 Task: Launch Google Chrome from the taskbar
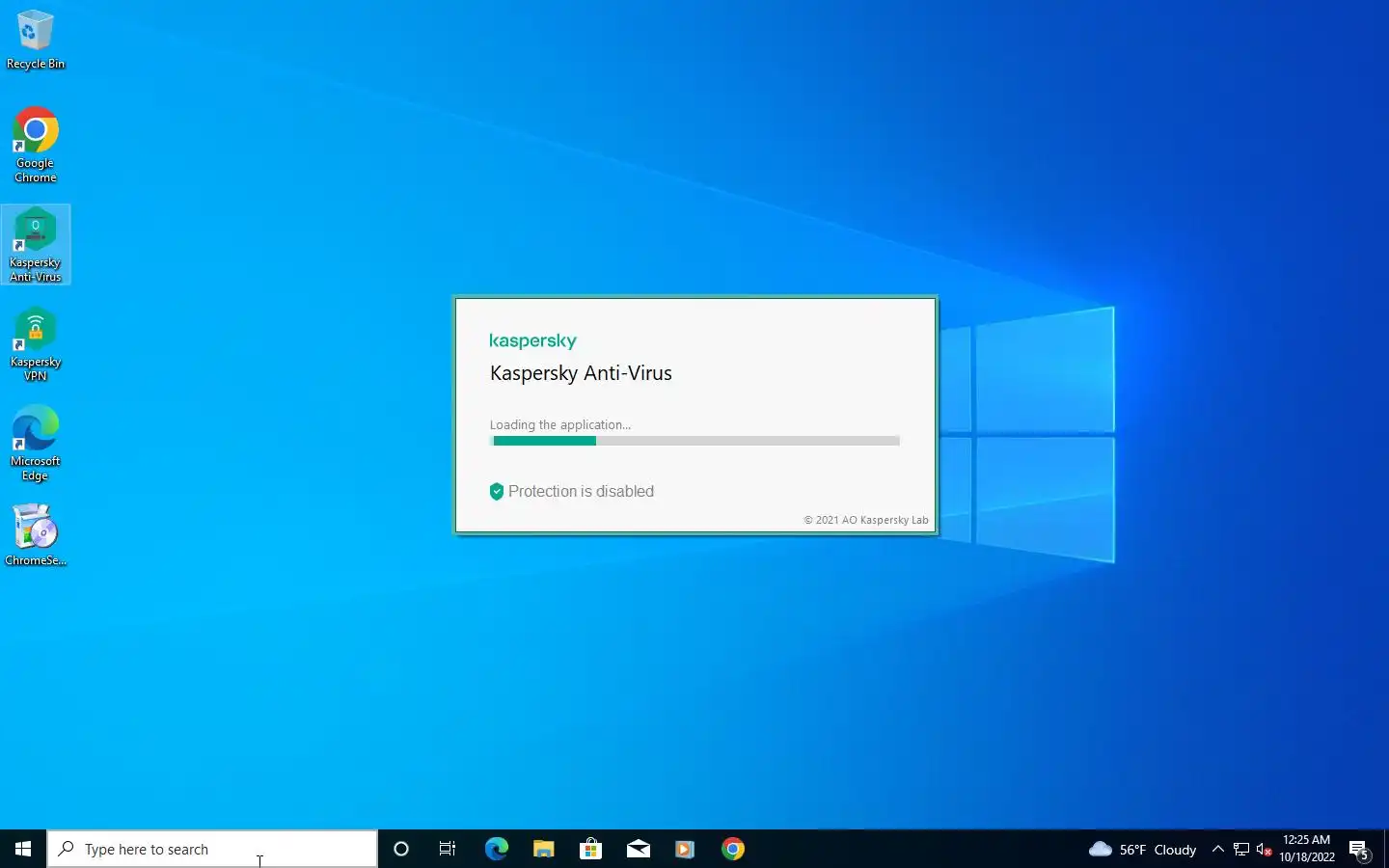pyautogui.click(x=732, y=849)
